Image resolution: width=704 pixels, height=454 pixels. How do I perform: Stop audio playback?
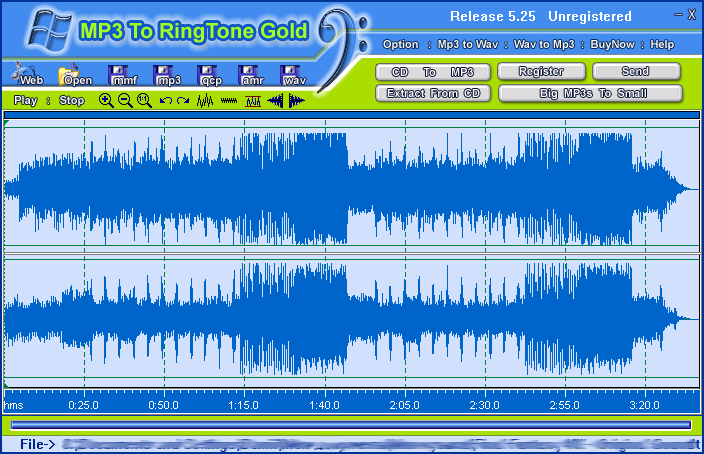[x=72, y=100]
